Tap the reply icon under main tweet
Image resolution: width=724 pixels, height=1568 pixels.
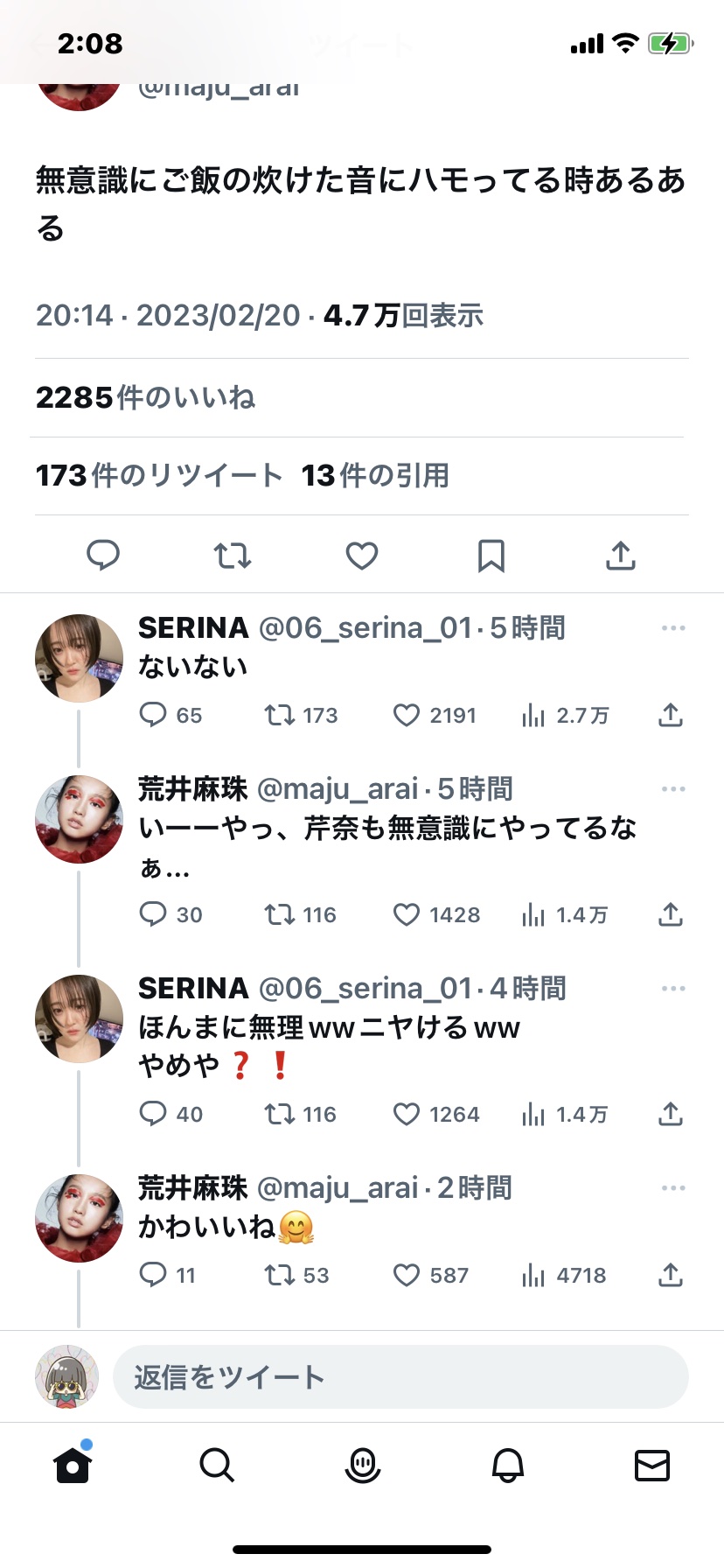coord(103,556)
